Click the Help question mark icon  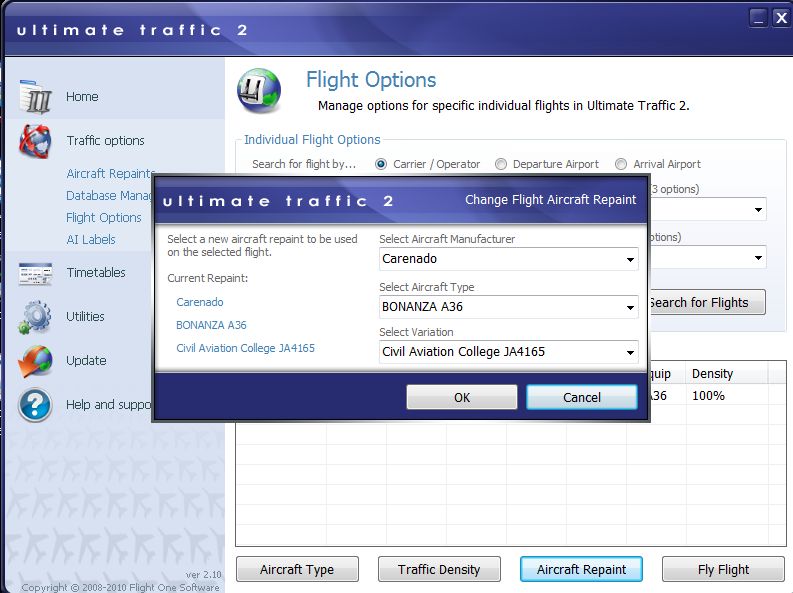35,405
